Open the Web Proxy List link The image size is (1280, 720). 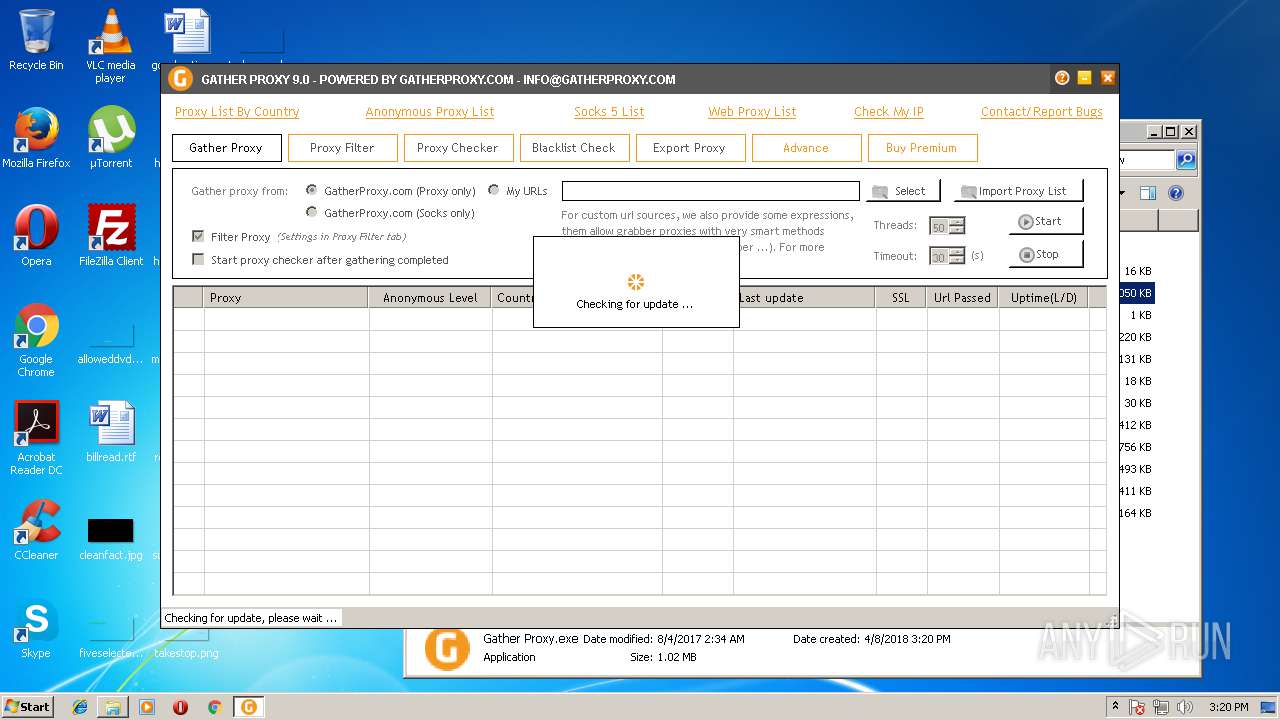pyautogui.click(x=752, y=112)
